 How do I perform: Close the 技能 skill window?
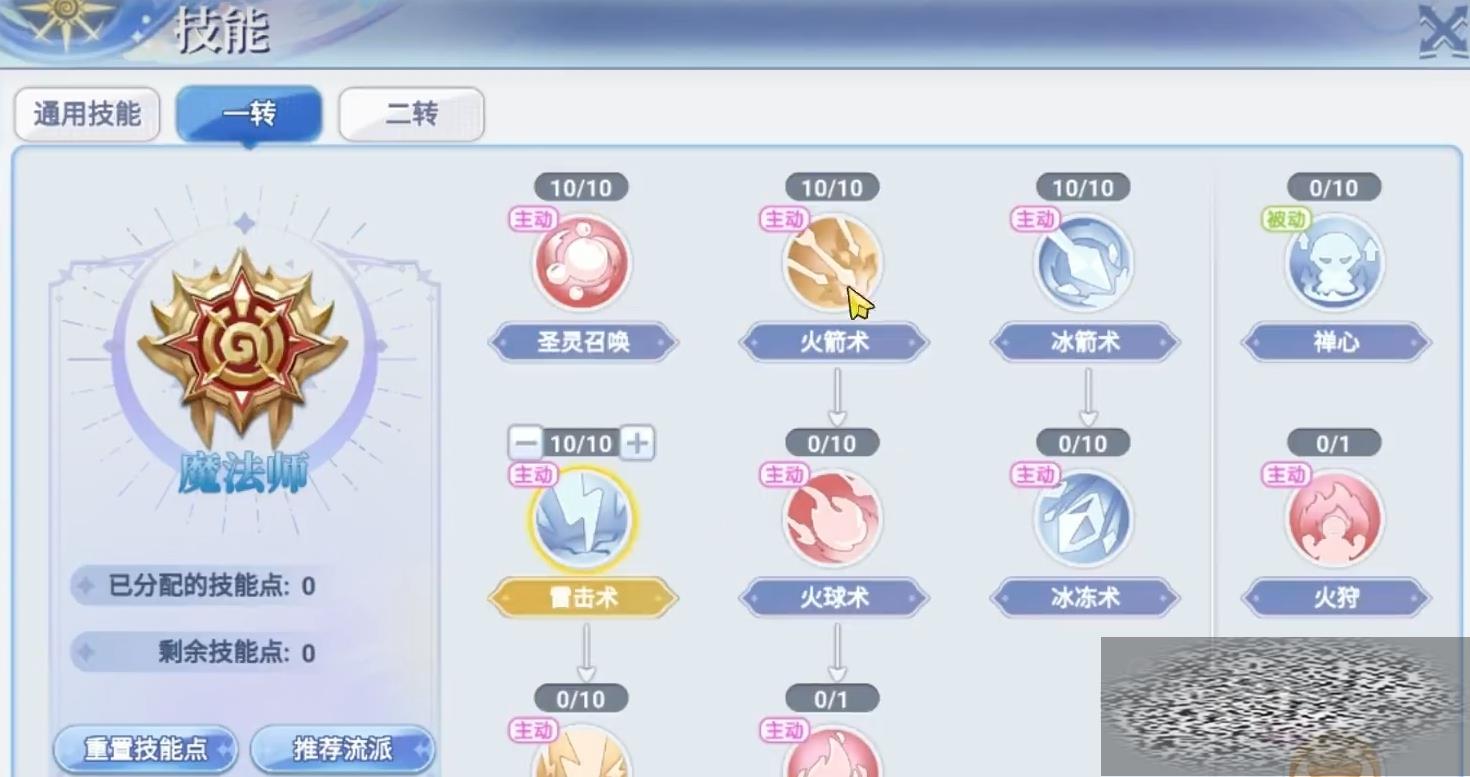[1443, 31]
